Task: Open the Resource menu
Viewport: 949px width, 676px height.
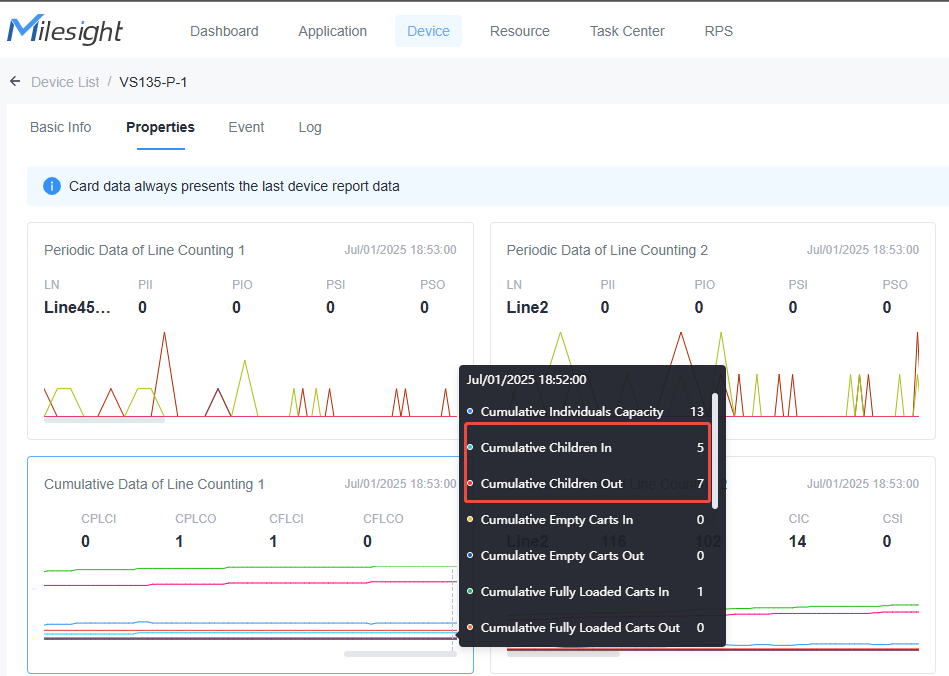Action: pos(520,31)
